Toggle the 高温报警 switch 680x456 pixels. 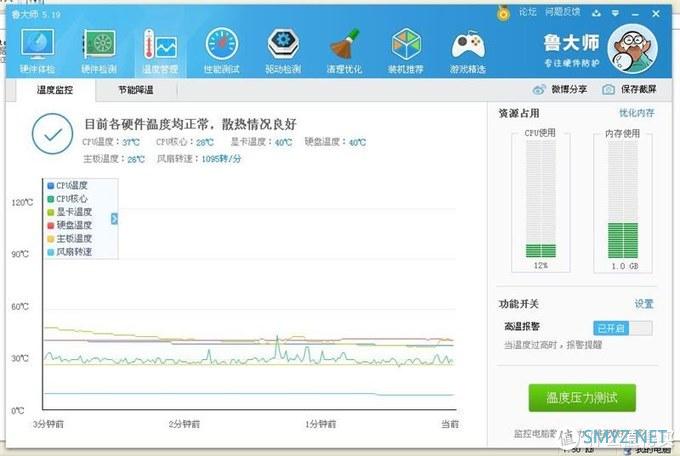click(x=622, y=328)
